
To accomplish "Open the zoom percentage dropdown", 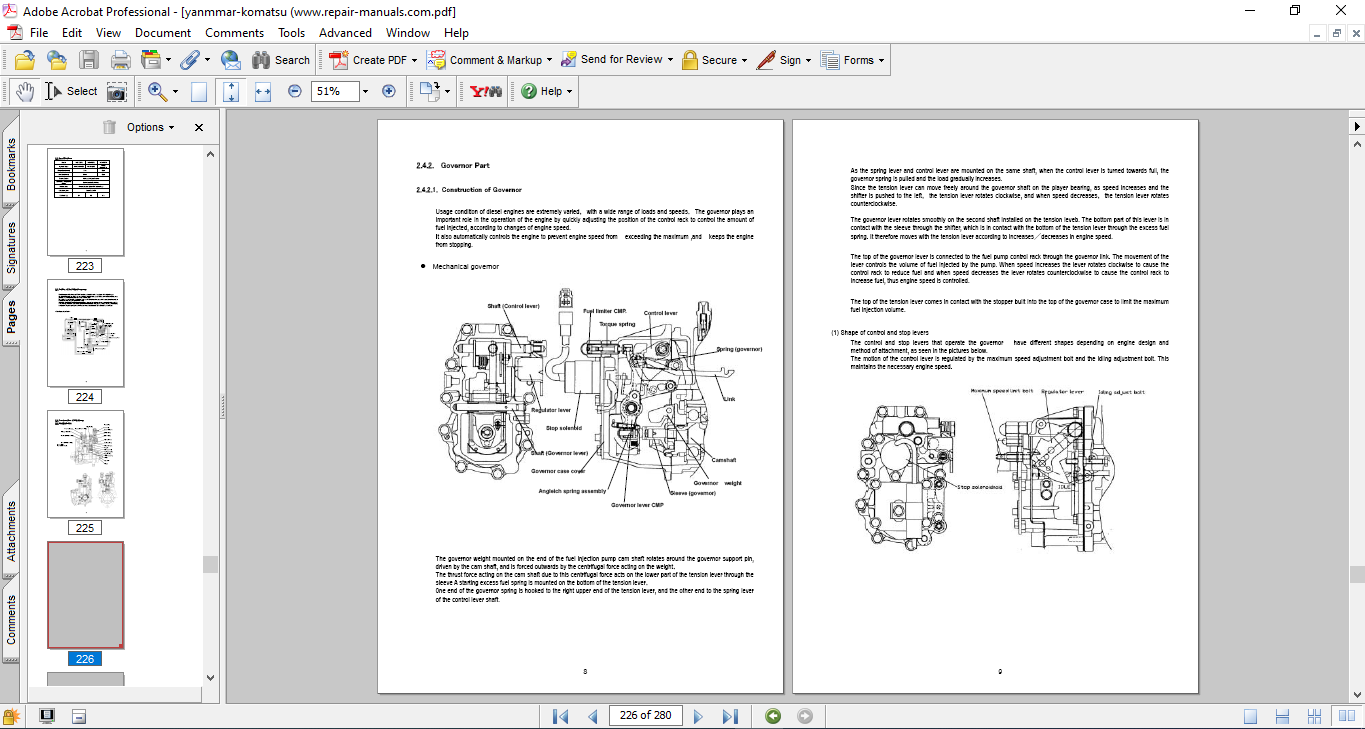I will 365,91.
